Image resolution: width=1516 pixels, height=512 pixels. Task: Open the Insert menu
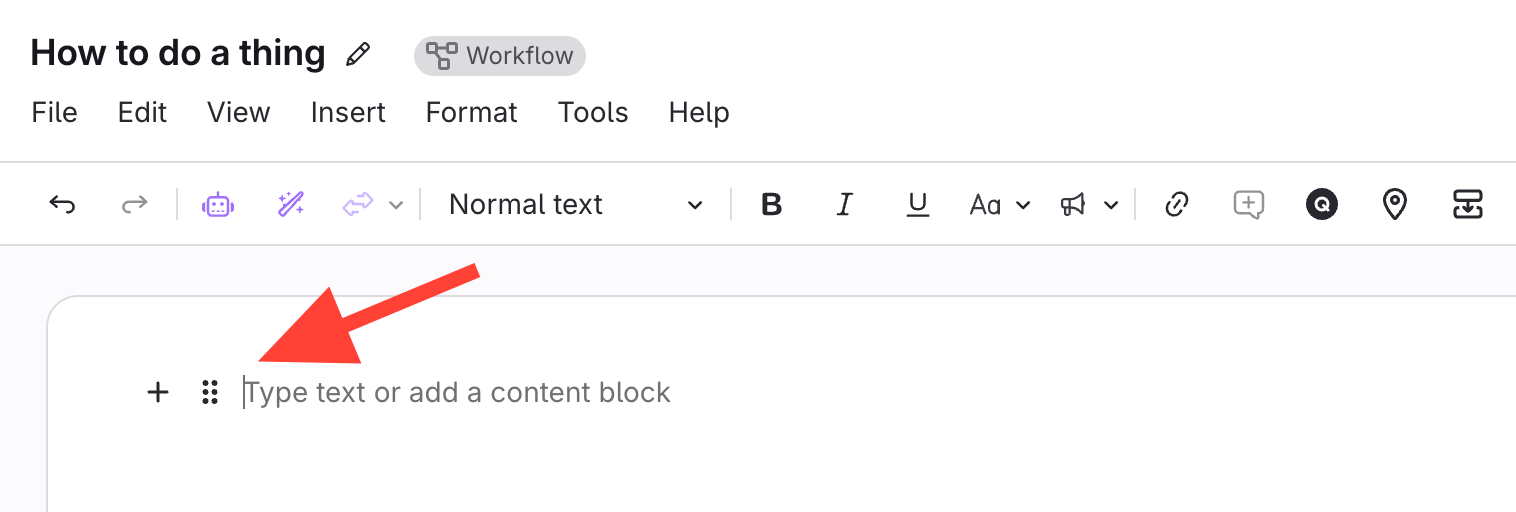[348, 112]
